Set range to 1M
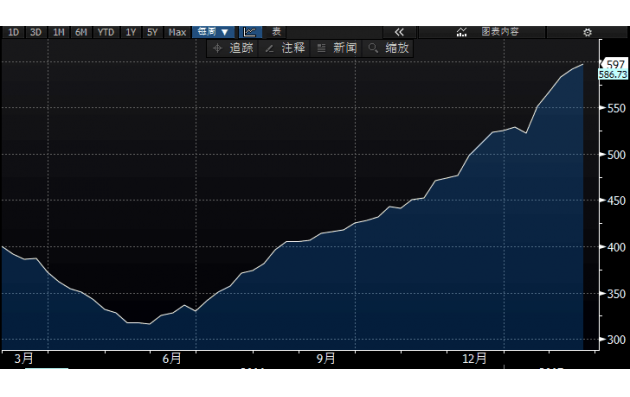This screenshot has width=630, height=397. pos(59,32)
